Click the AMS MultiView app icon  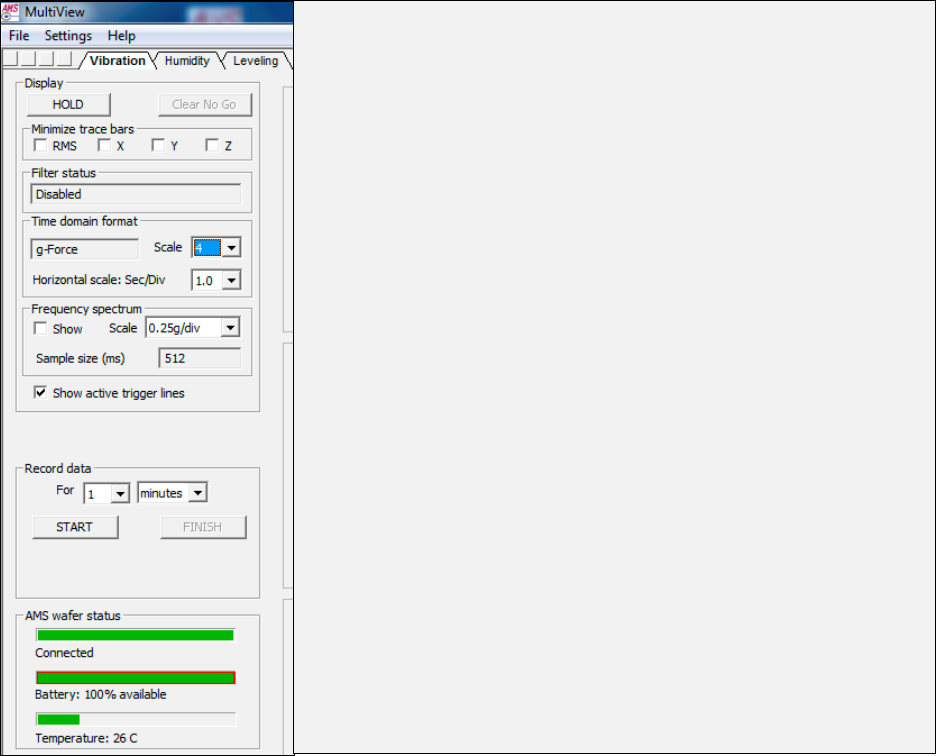(x=10, y=11)
